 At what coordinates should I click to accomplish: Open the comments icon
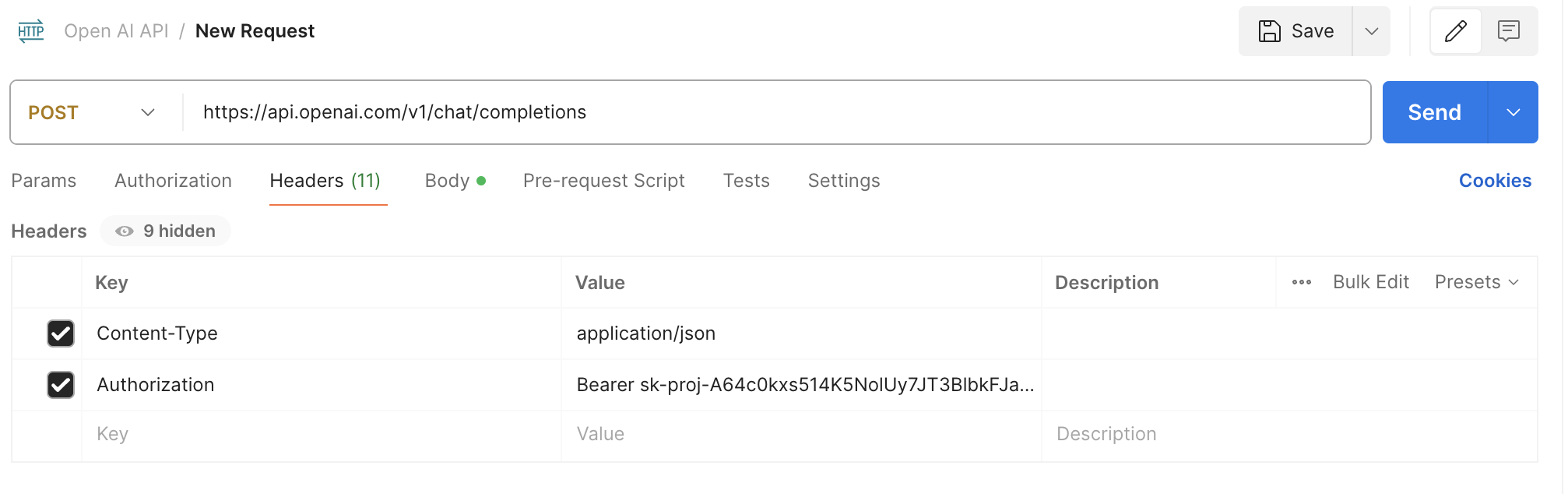pyautogui.click(x=1508, y=31)
